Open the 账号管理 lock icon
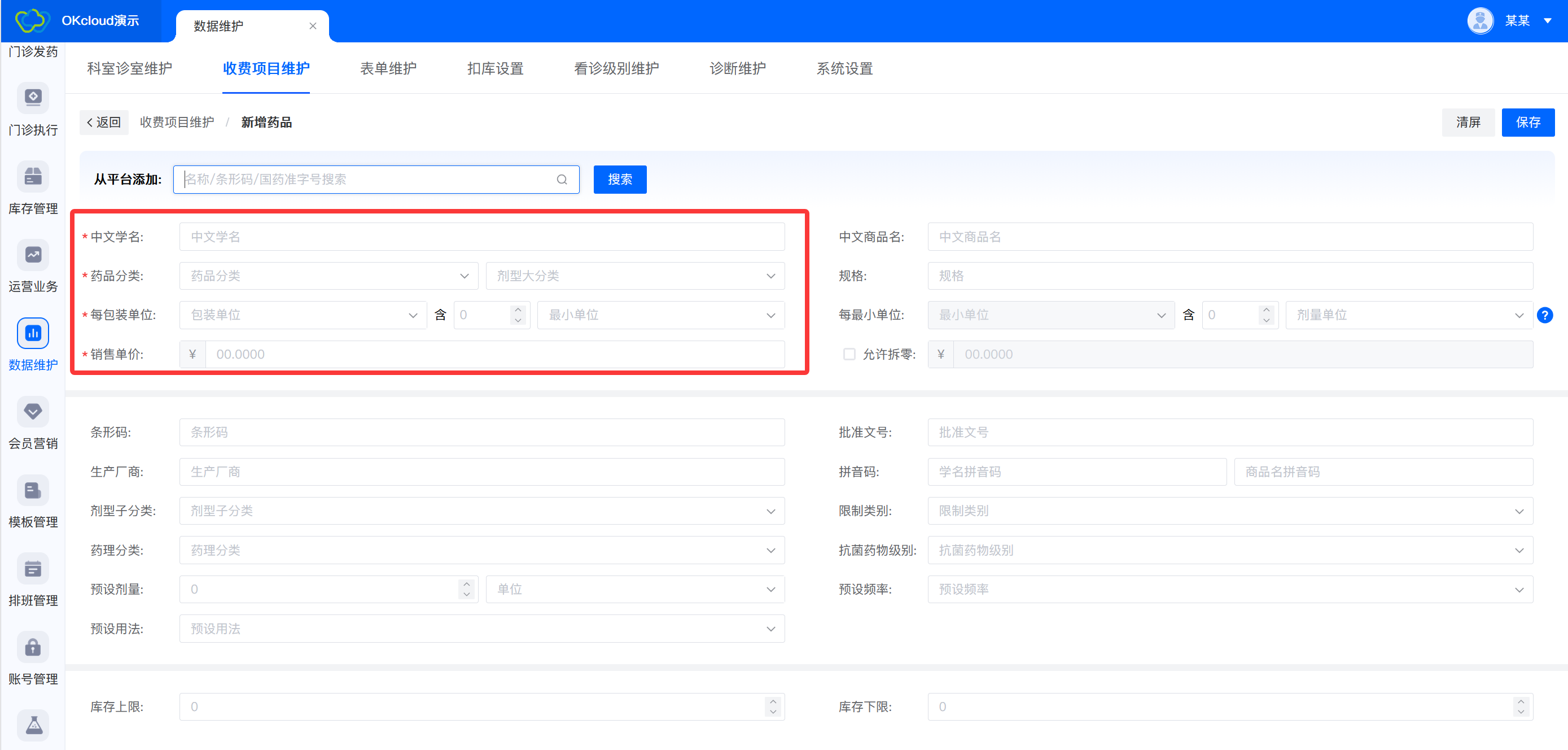1568x750 pixels. coord(33,647)
